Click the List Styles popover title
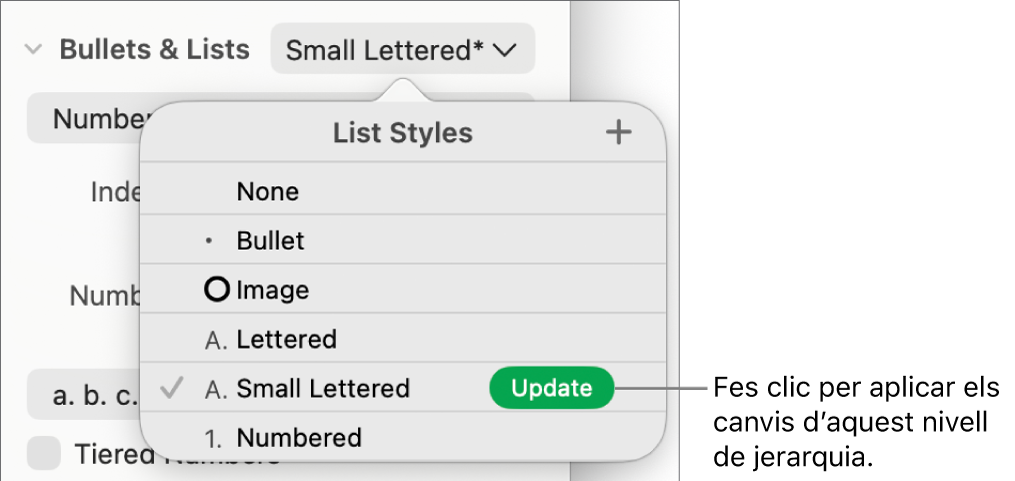The width and height of the screenshot is (1015, 481). click(x=403, y=133)
